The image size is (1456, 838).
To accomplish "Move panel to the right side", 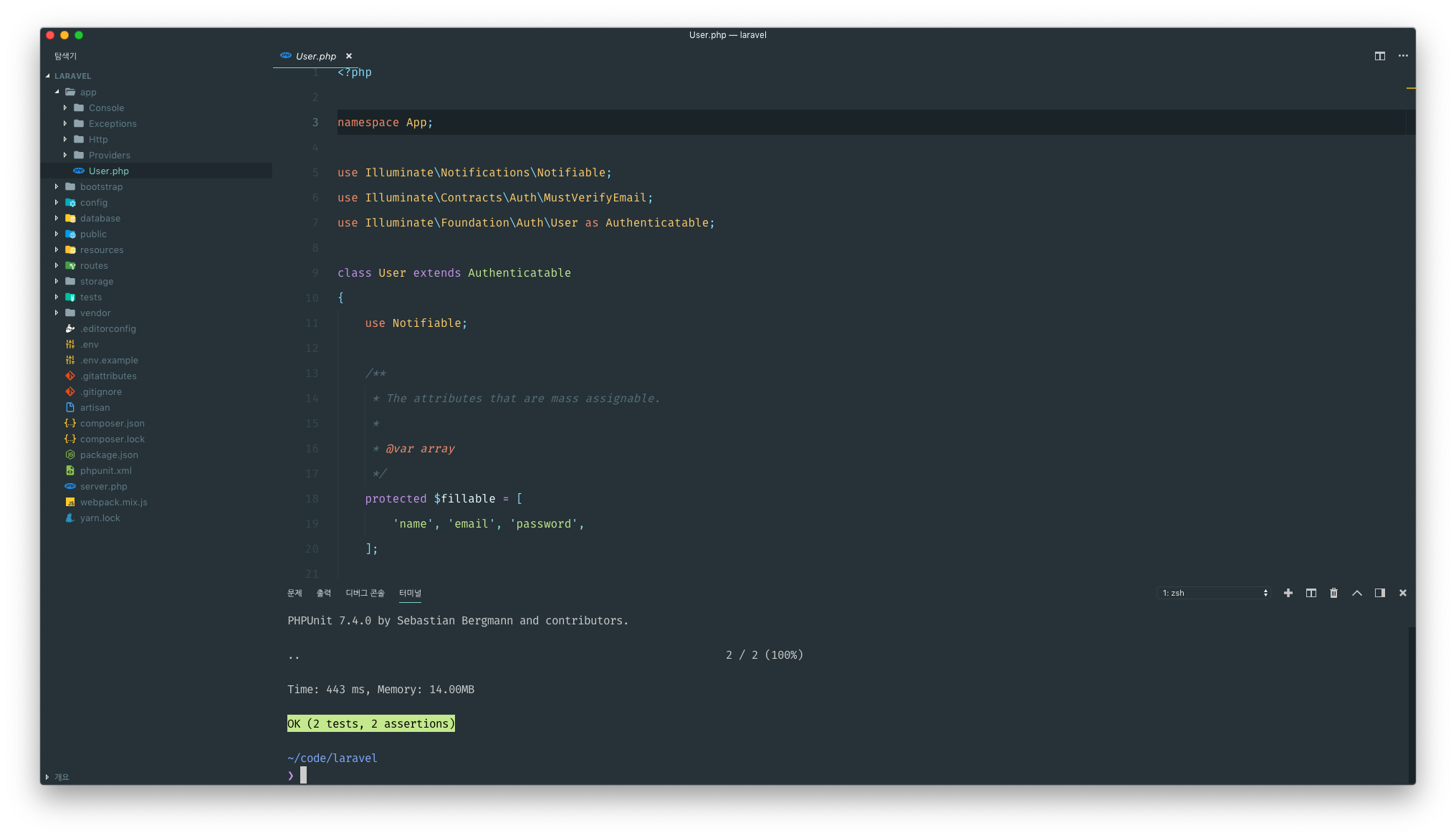I will pos(1379,593).
